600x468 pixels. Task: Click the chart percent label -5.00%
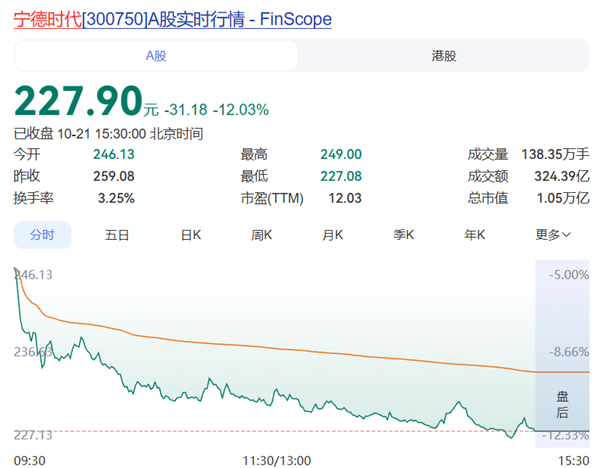tap(569, 275)
